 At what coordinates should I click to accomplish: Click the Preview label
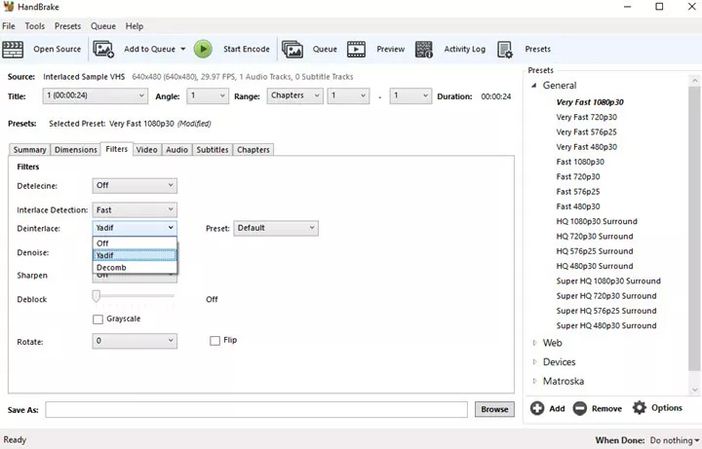[x=390, y=49]
